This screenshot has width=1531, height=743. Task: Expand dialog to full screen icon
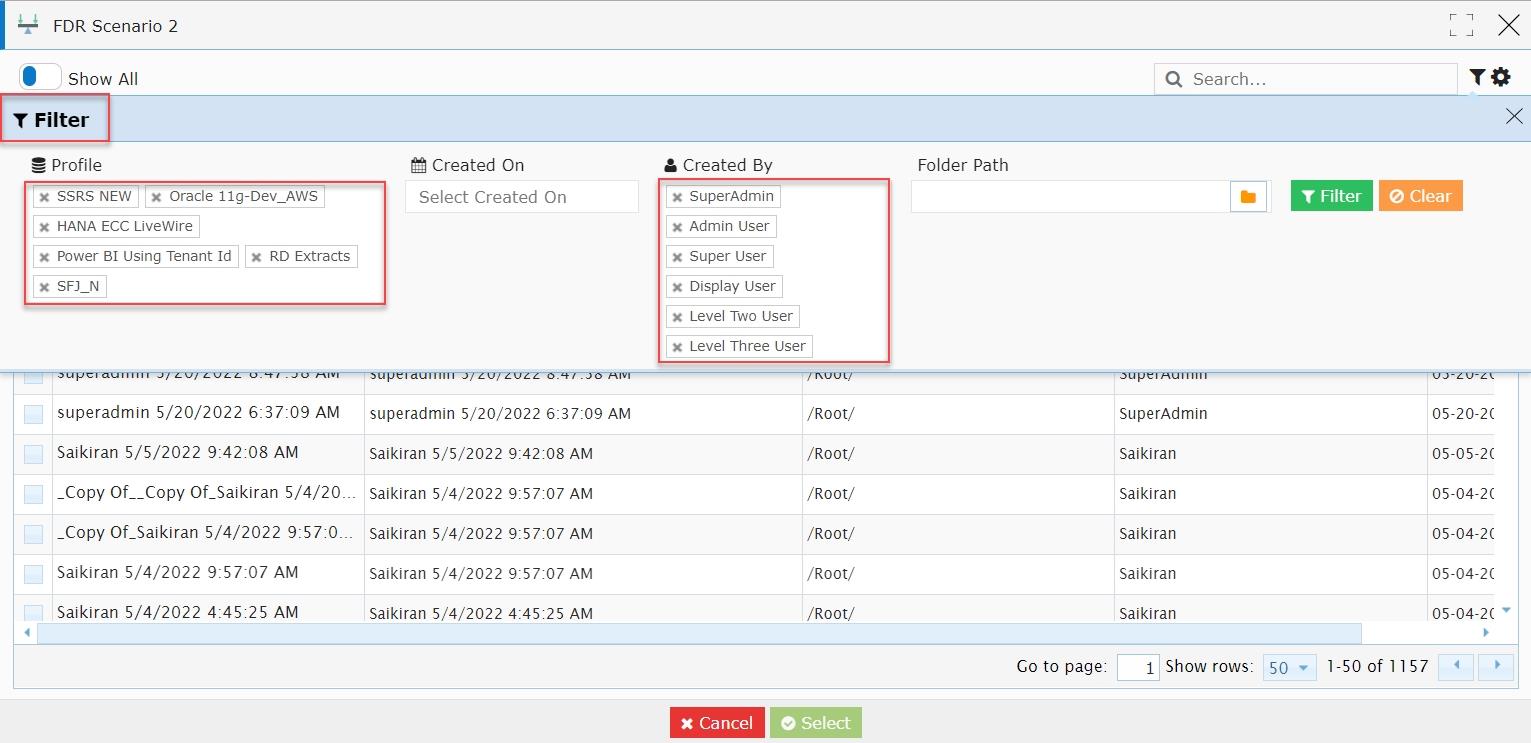1461,25
